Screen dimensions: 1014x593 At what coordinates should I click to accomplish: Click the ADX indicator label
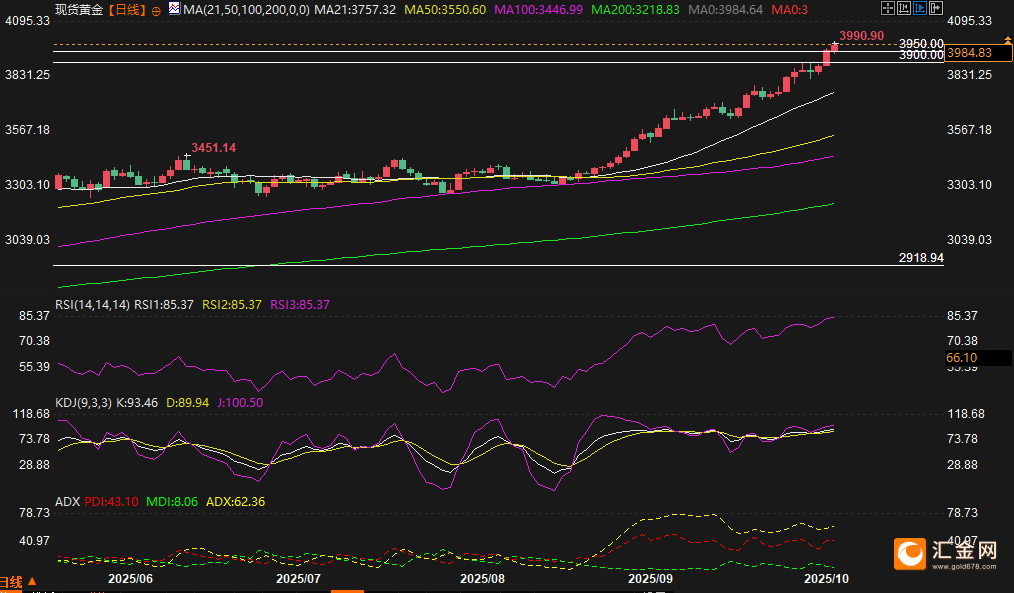coord(67,501)
